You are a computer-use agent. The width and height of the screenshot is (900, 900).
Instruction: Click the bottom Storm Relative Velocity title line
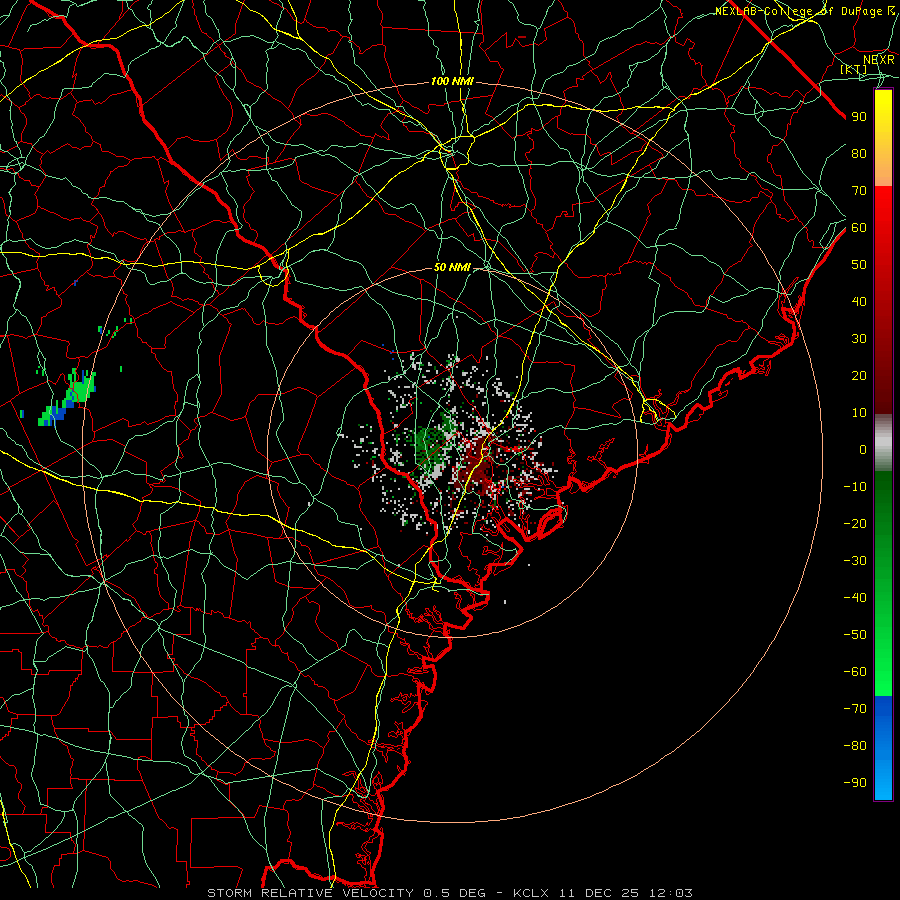pos(450,893)
